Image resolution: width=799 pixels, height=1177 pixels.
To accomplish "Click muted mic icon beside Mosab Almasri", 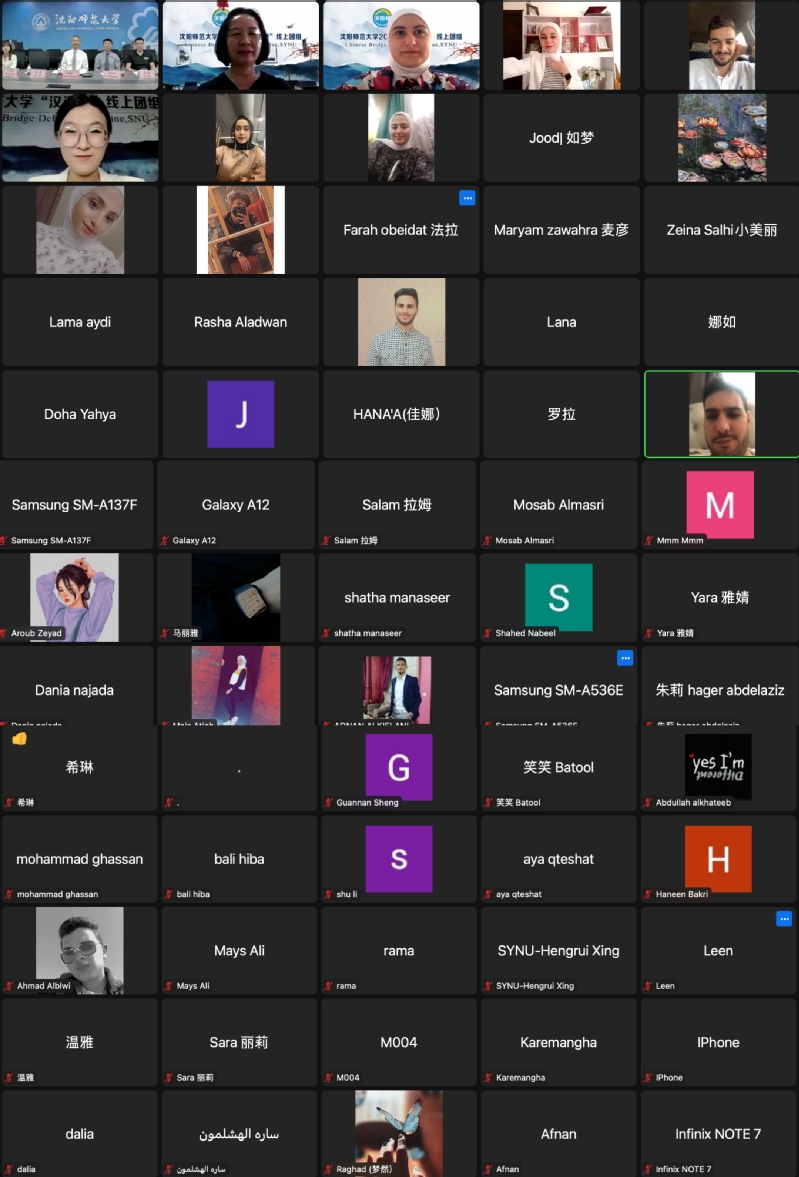I will 488,540.
